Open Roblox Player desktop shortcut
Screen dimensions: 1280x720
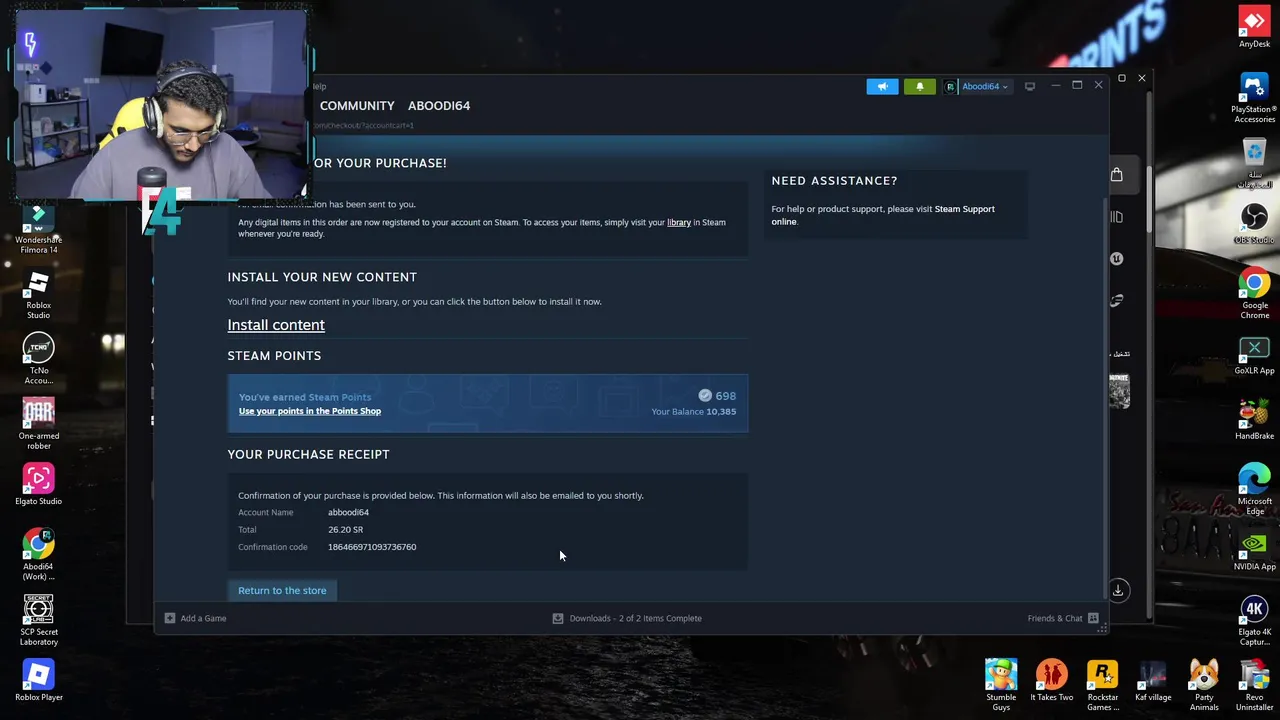[38, 681]
